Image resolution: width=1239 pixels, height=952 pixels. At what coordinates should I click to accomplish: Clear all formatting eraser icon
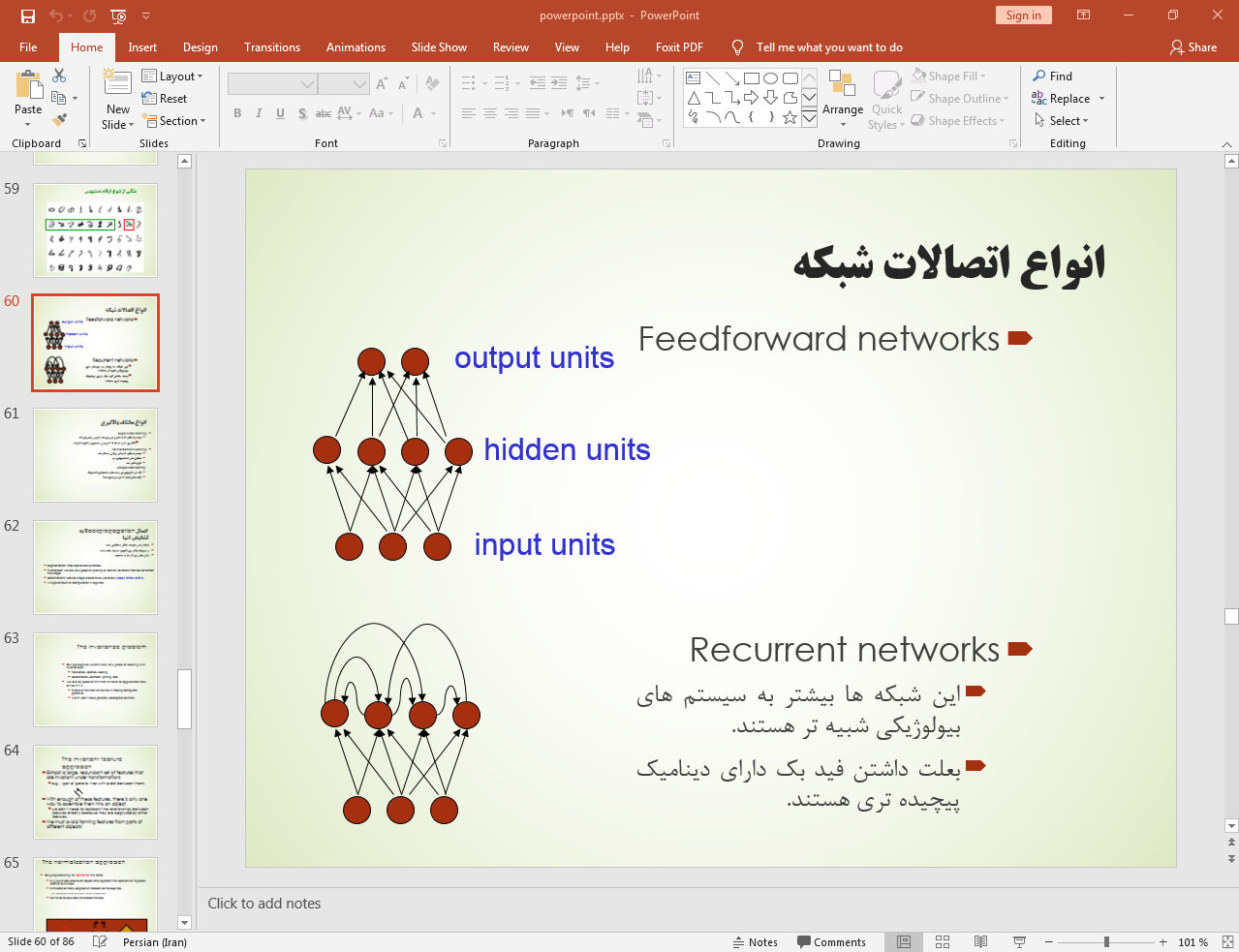[x=433, y=84]
